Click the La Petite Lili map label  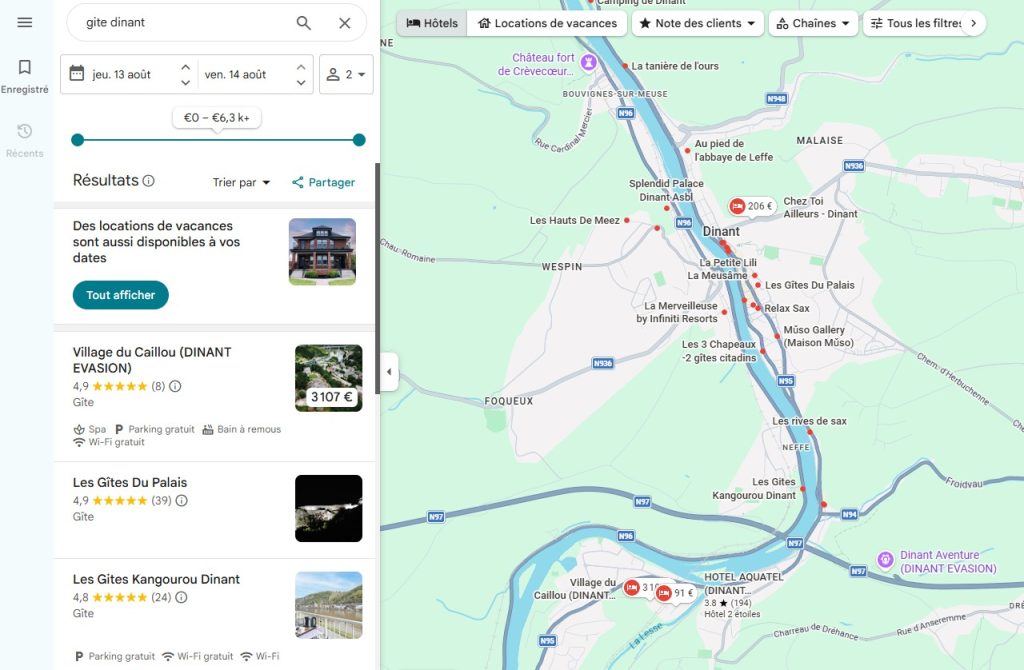coord(728,263)
